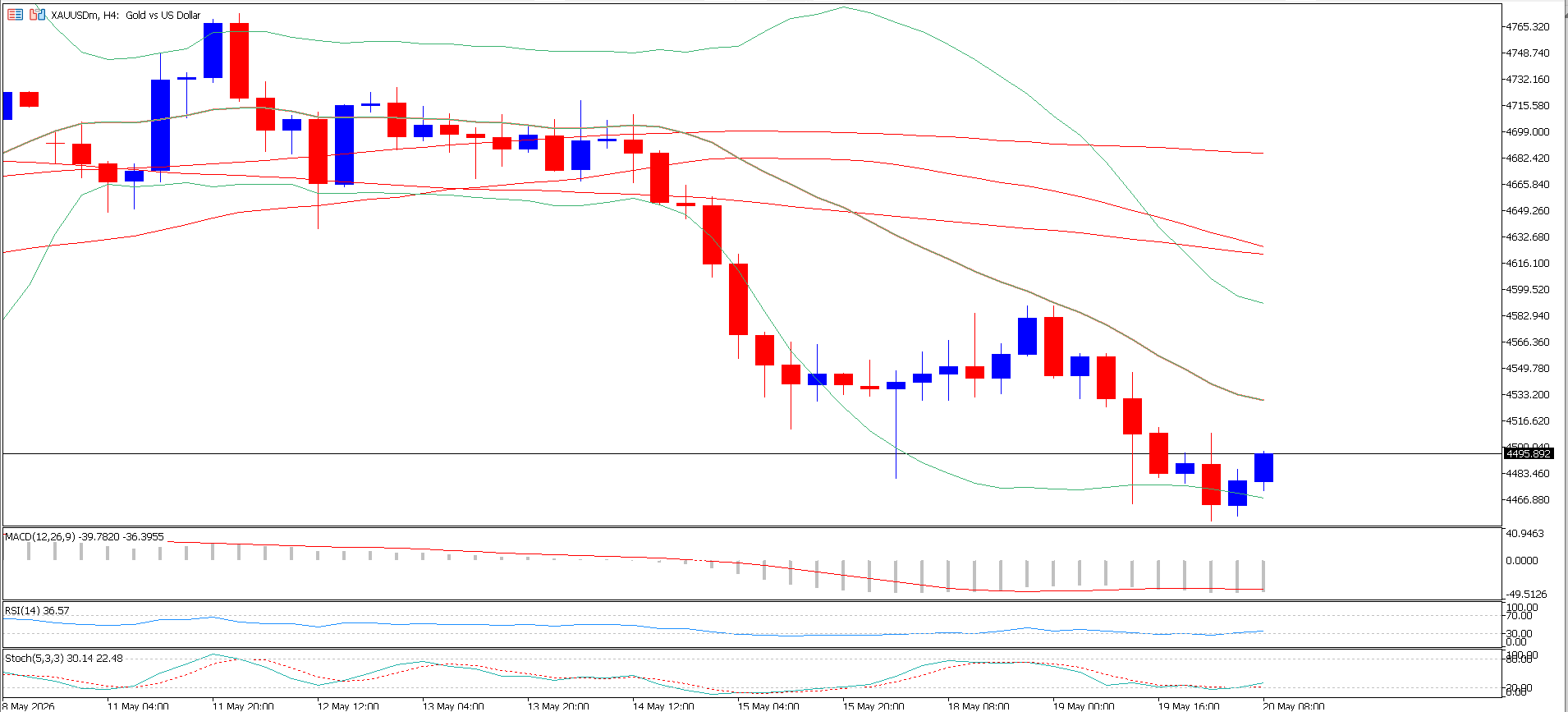Screen dimensions: 1568x712
Task: Click the 4466.880 price scale value
Action: 1528,499
